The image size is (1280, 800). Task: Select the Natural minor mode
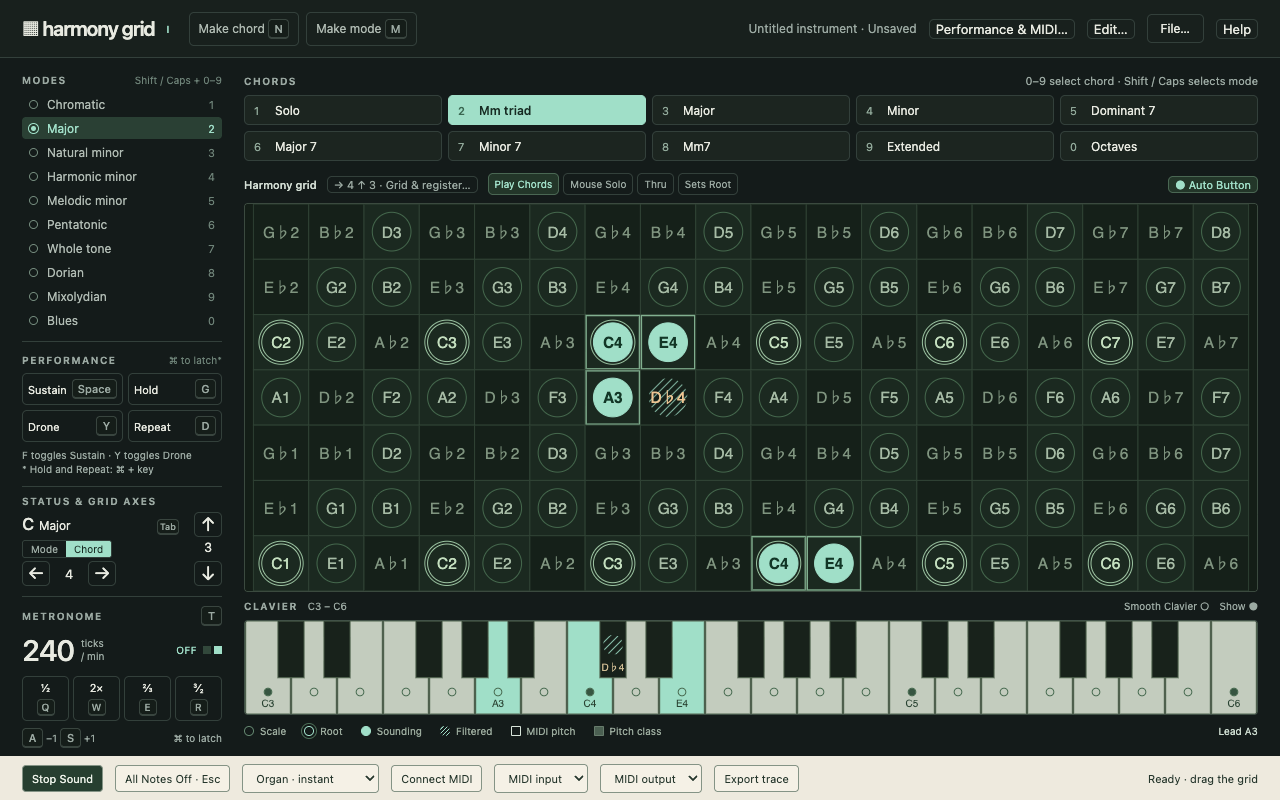[122, 152]
